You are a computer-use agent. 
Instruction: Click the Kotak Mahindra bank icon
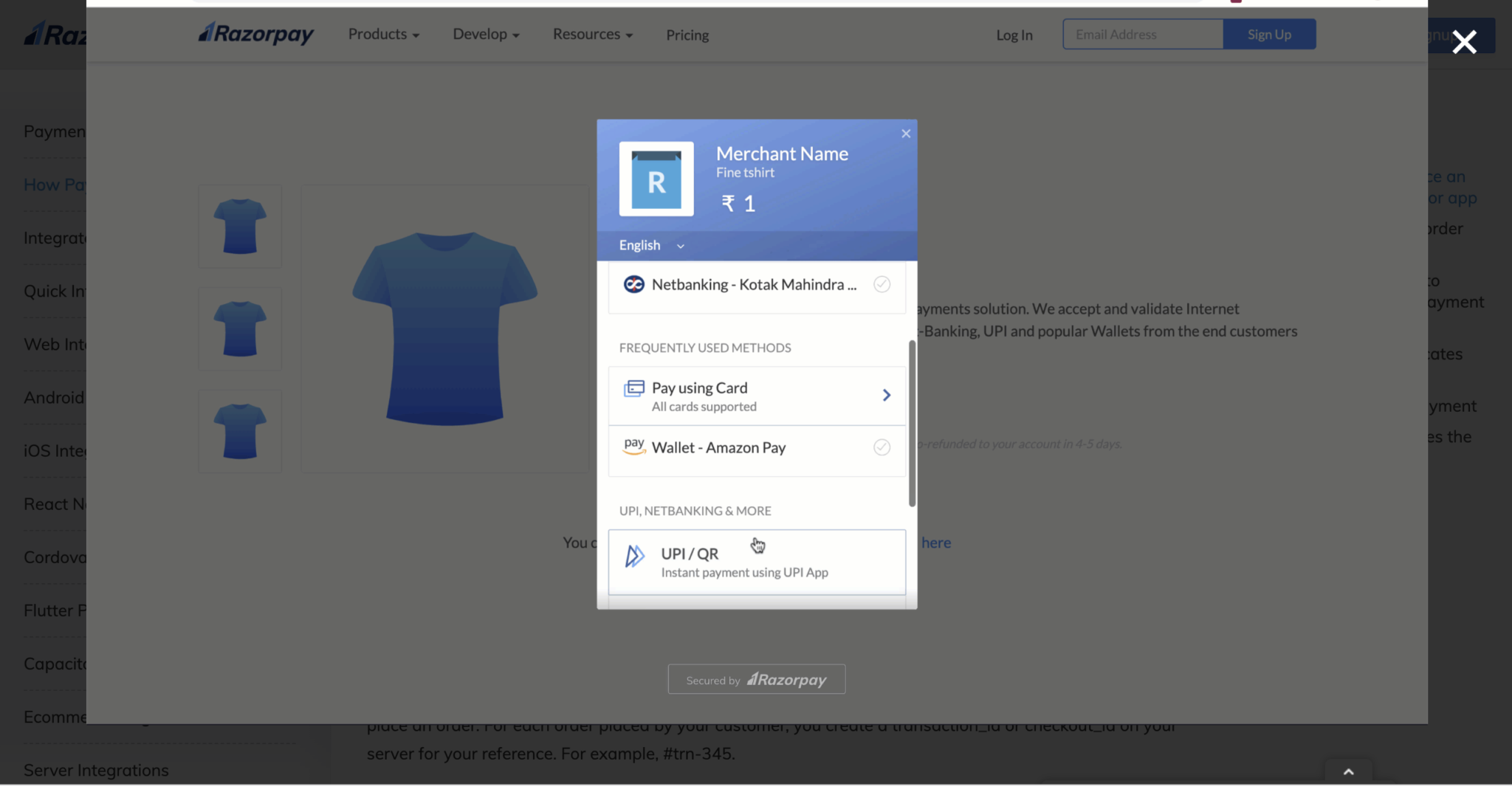[633, 284]
